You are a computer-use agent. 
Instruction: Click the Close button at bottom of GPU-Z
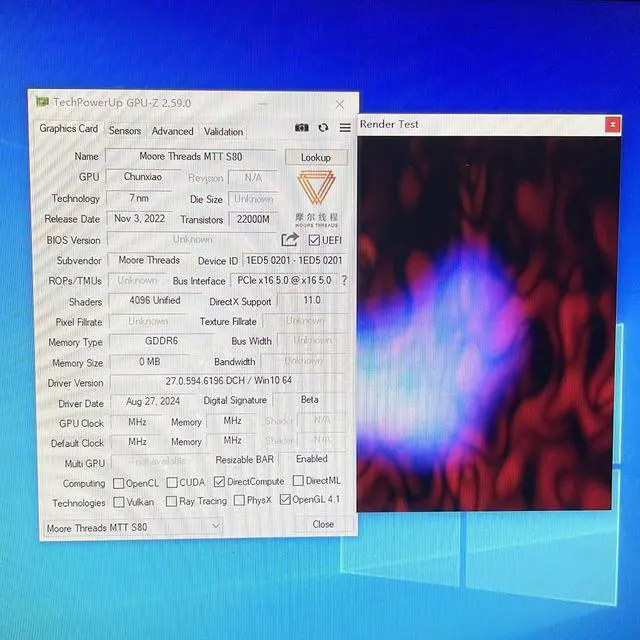(x=323, y=524)
